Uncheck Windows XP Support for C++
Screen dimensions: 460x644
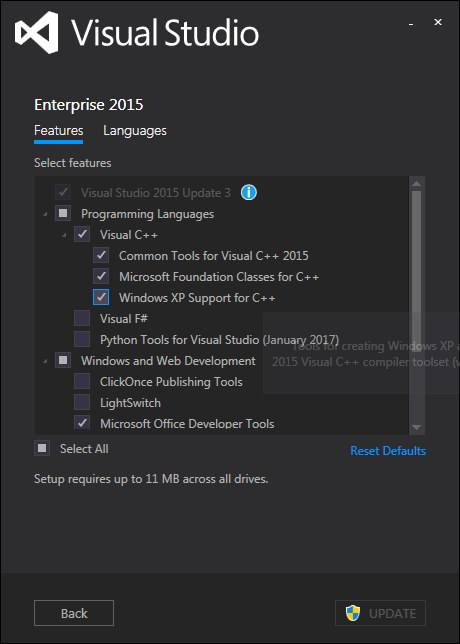click(x=101, y=297)
